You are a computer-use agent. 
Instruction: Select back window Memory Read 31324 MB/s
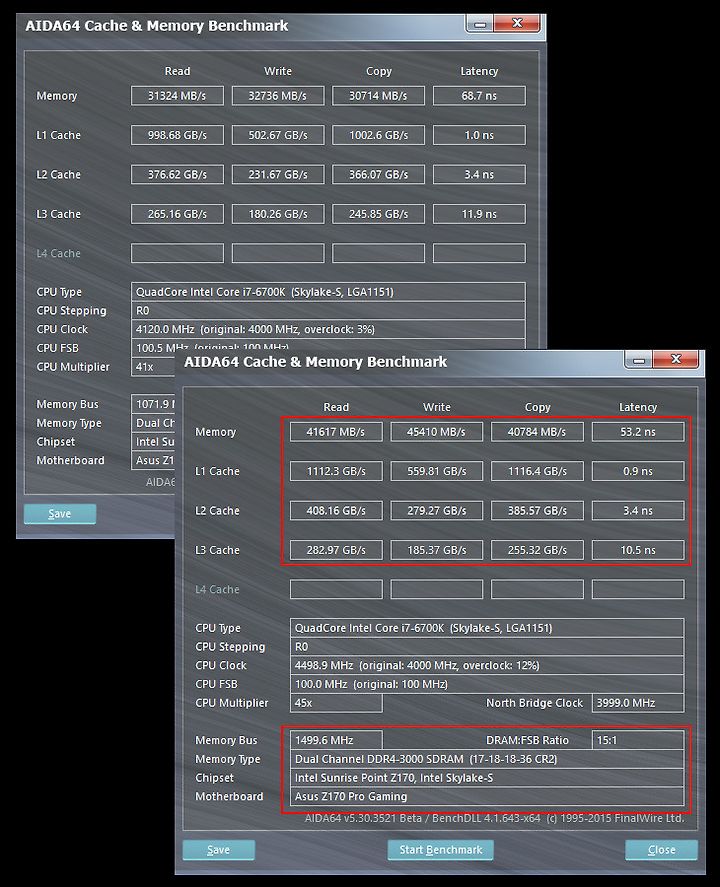click(177, 96)
